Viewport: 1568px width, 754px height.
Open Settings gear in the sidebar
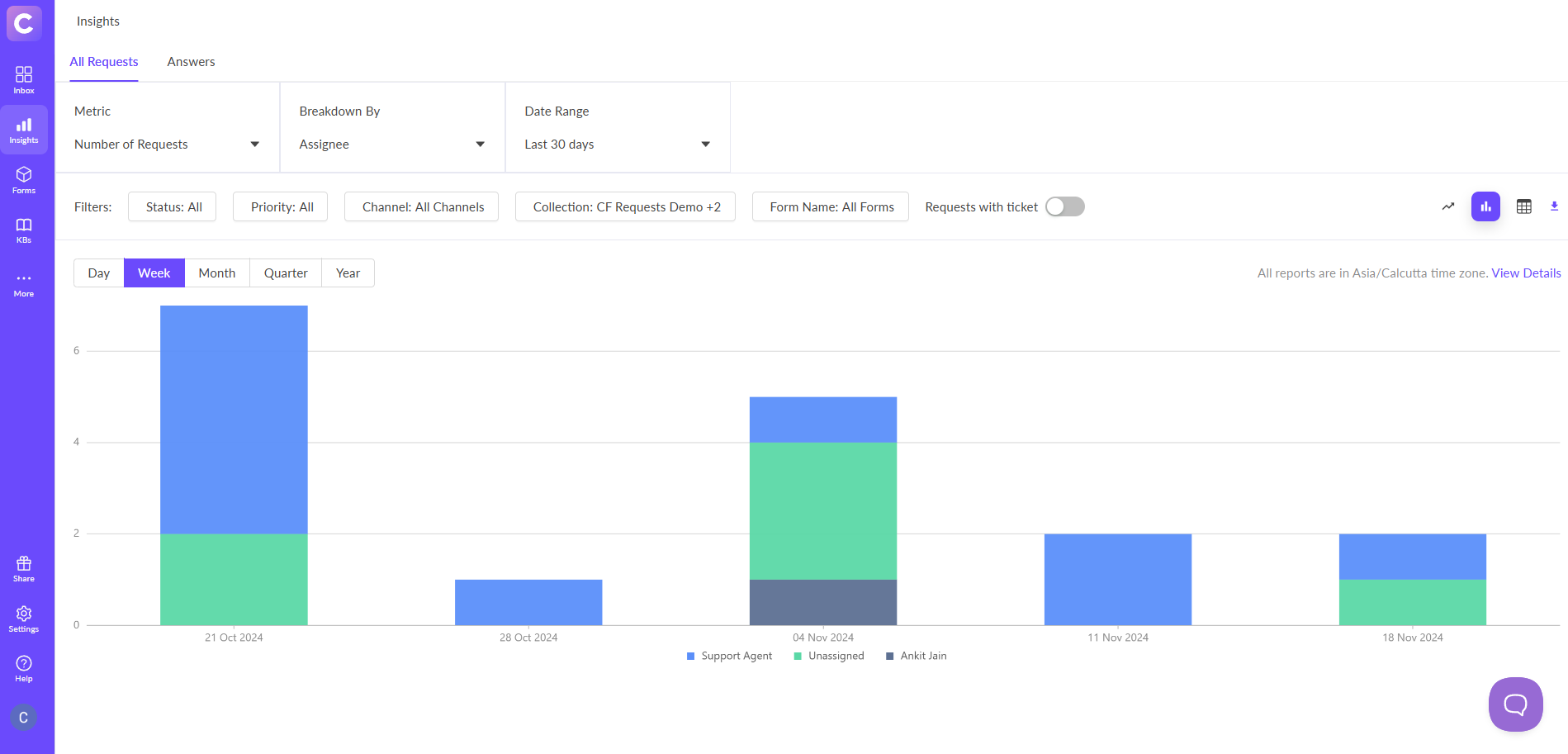[x=24, y=619]
